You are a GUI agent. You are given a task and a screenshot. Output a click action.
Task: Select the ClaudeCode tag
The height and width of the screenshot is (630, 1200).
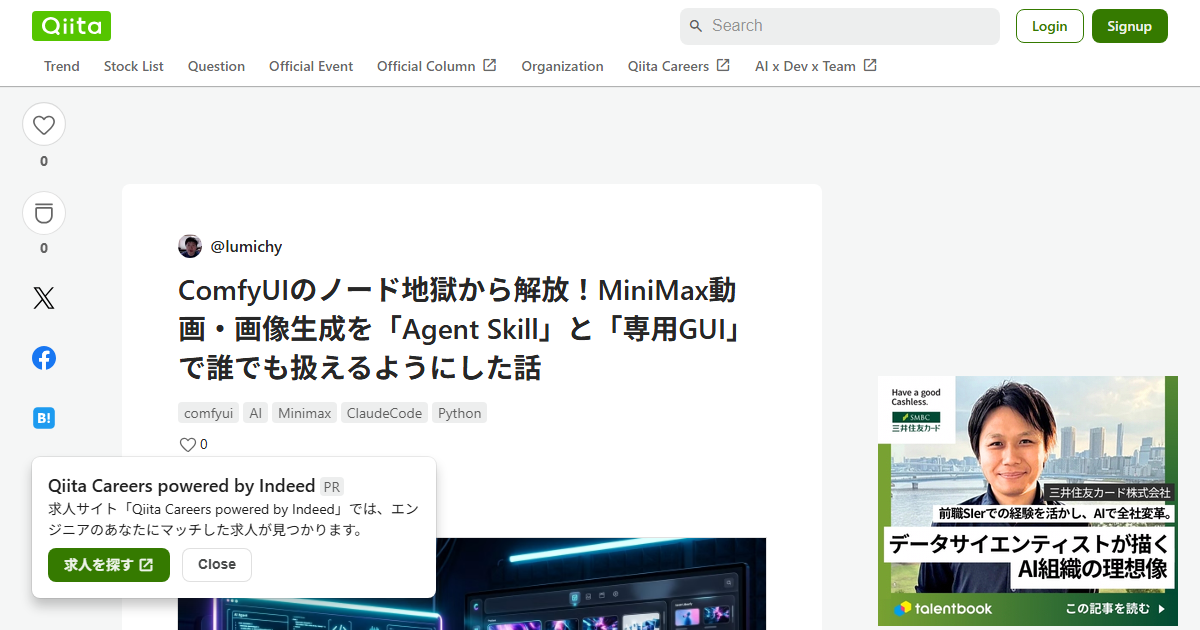pos(384,413)
